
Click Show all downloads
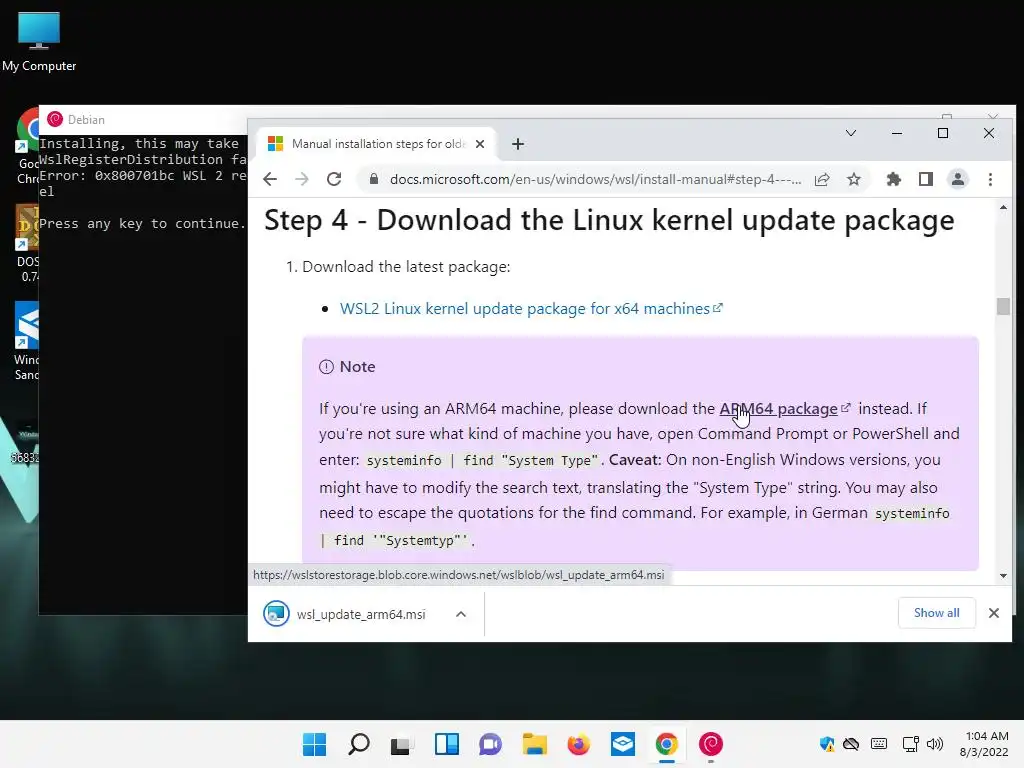(936, 613)
